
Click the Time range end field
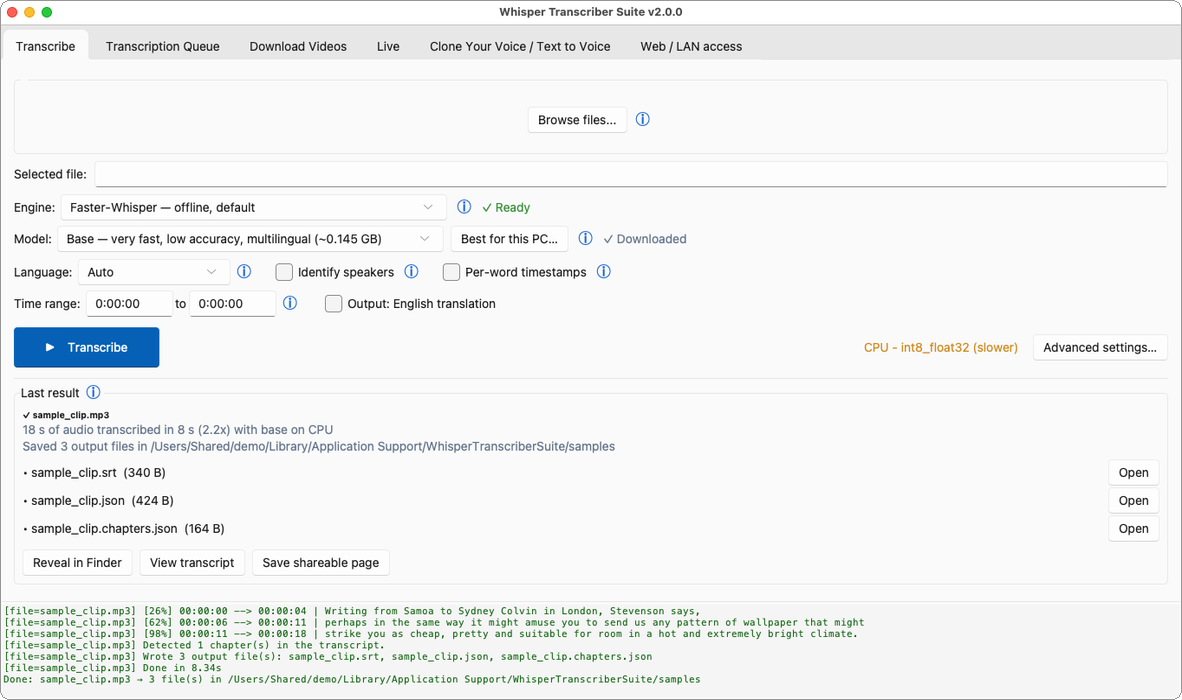coord(232,304)
